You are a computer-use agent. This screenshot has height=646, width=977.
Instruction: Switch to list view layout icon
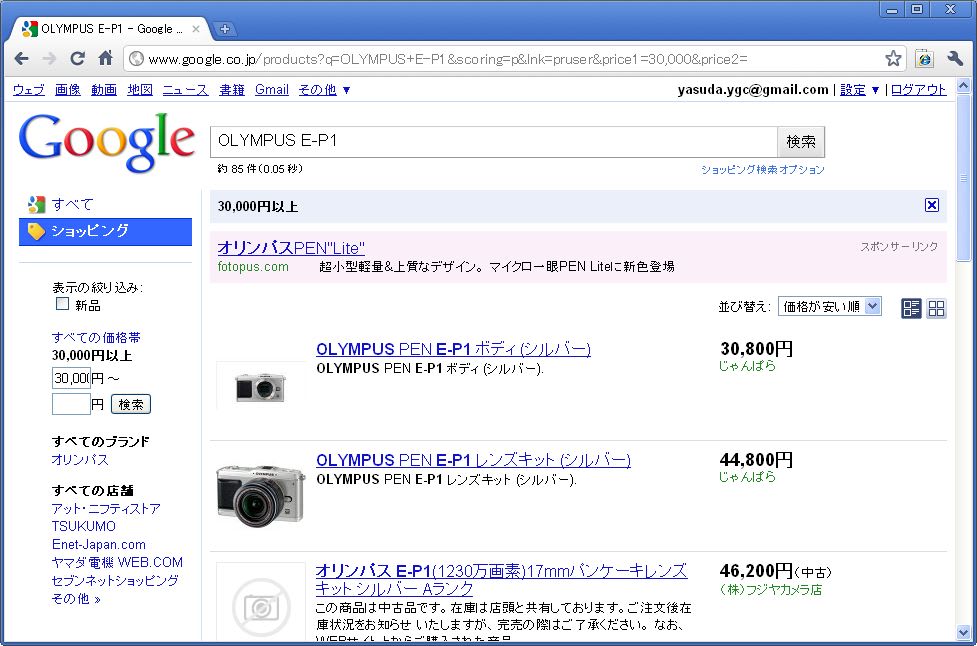[911, 308]
